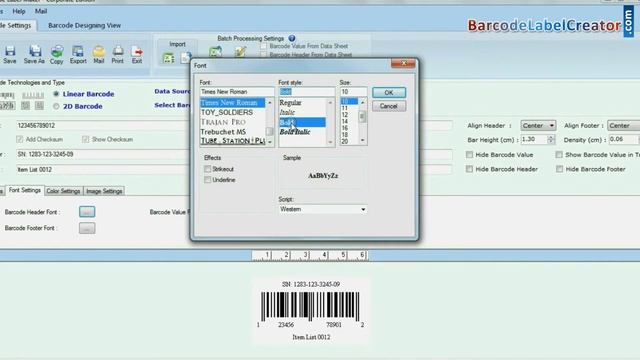Click the Font style list scroll down arrow

[x=330, y=142]
